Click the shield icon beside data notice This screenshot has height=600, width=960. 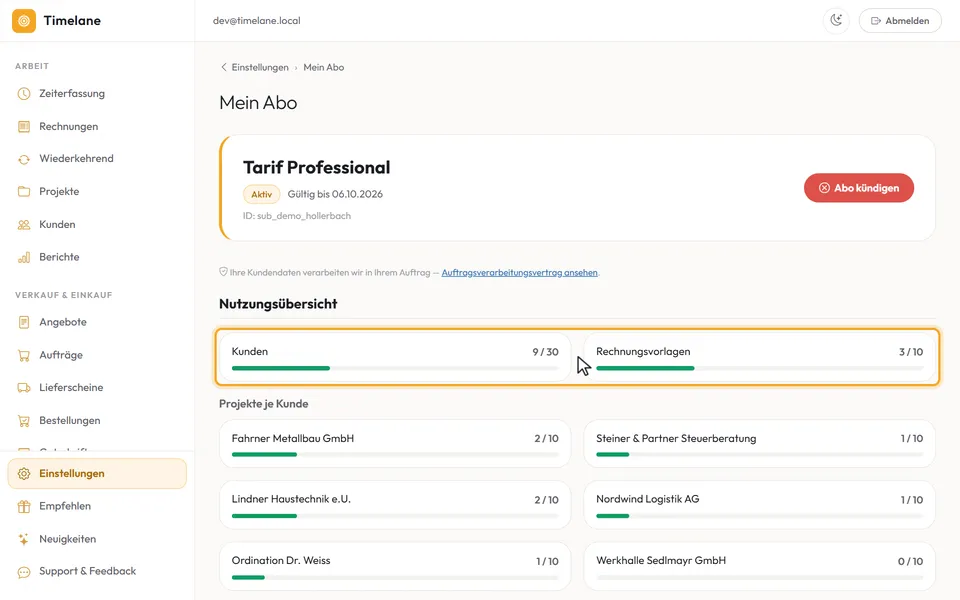tap(223, 272)
